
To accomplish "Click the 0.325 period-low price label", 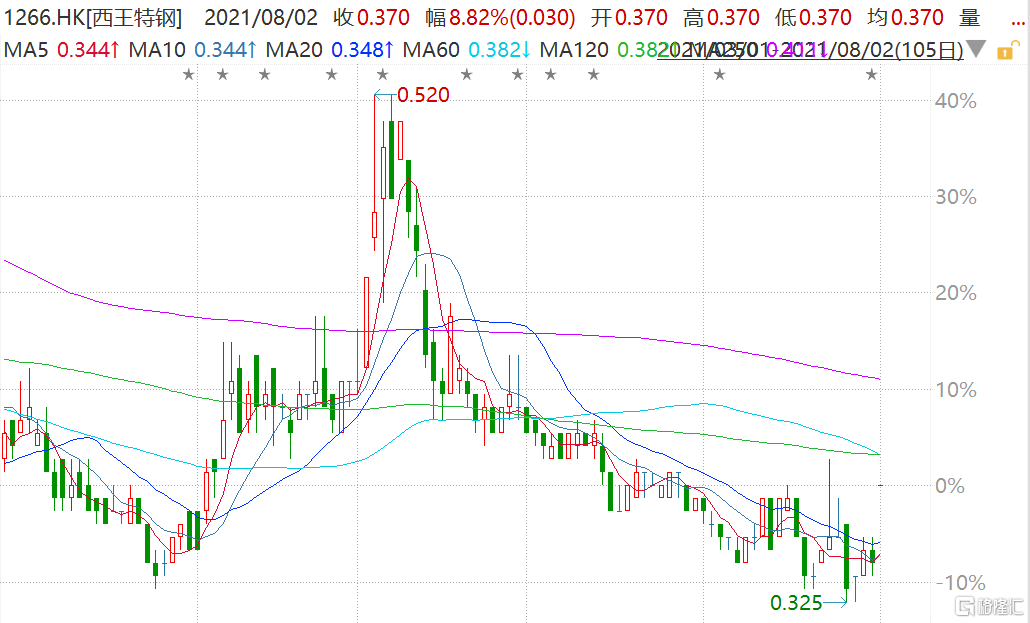I will click(x=795, y=603).
